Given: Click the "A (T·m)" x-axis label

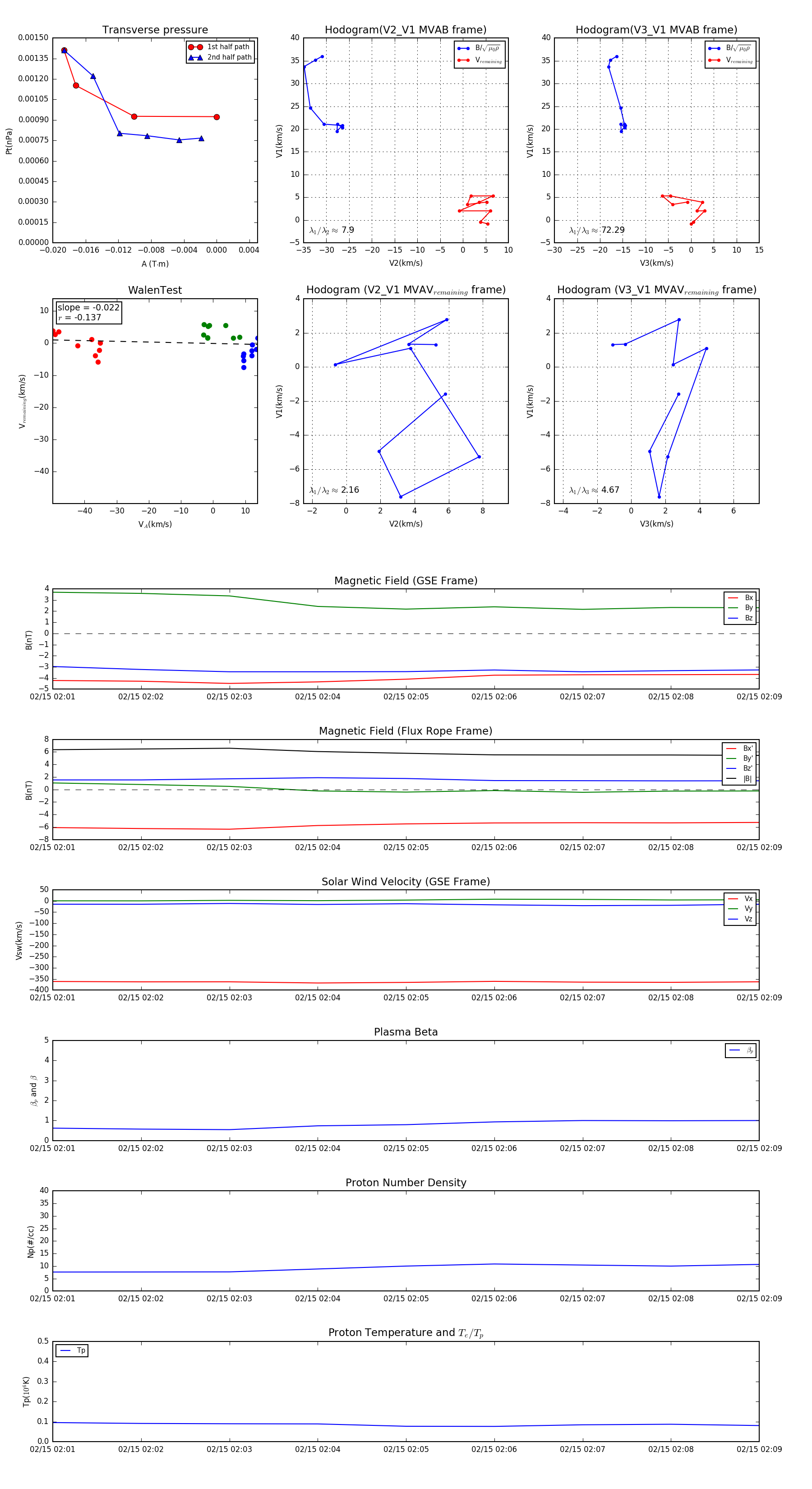Looking at the screenshot, I should 155,264.
